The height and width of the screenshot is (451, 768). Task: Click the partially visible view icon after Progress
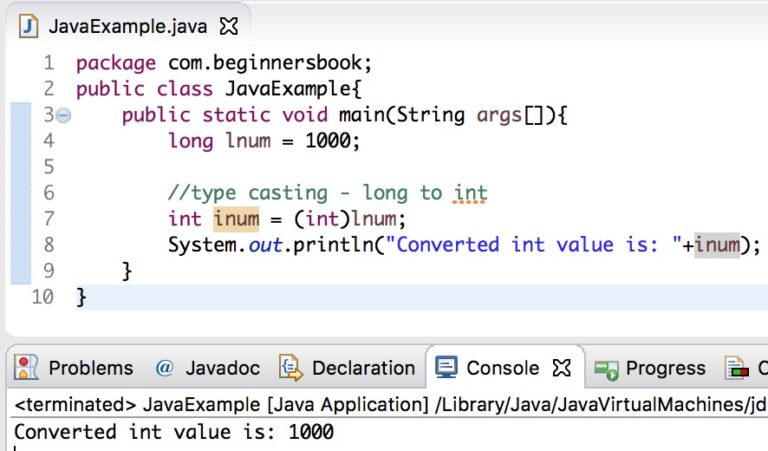(737, 368)
